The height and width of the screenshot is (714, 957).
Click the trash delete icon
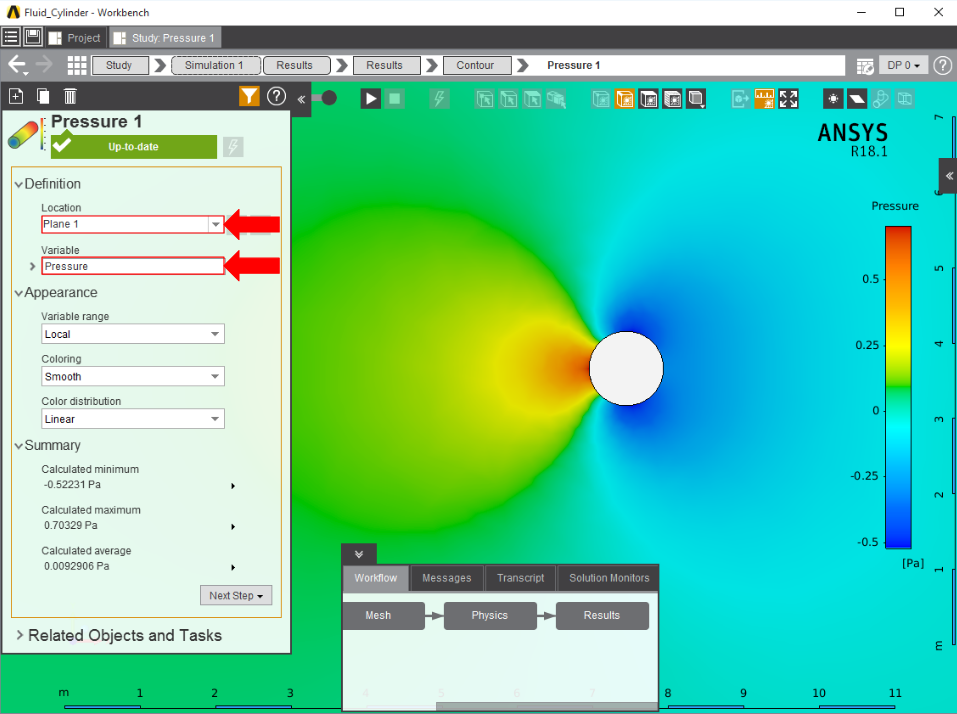pos(70,96)
